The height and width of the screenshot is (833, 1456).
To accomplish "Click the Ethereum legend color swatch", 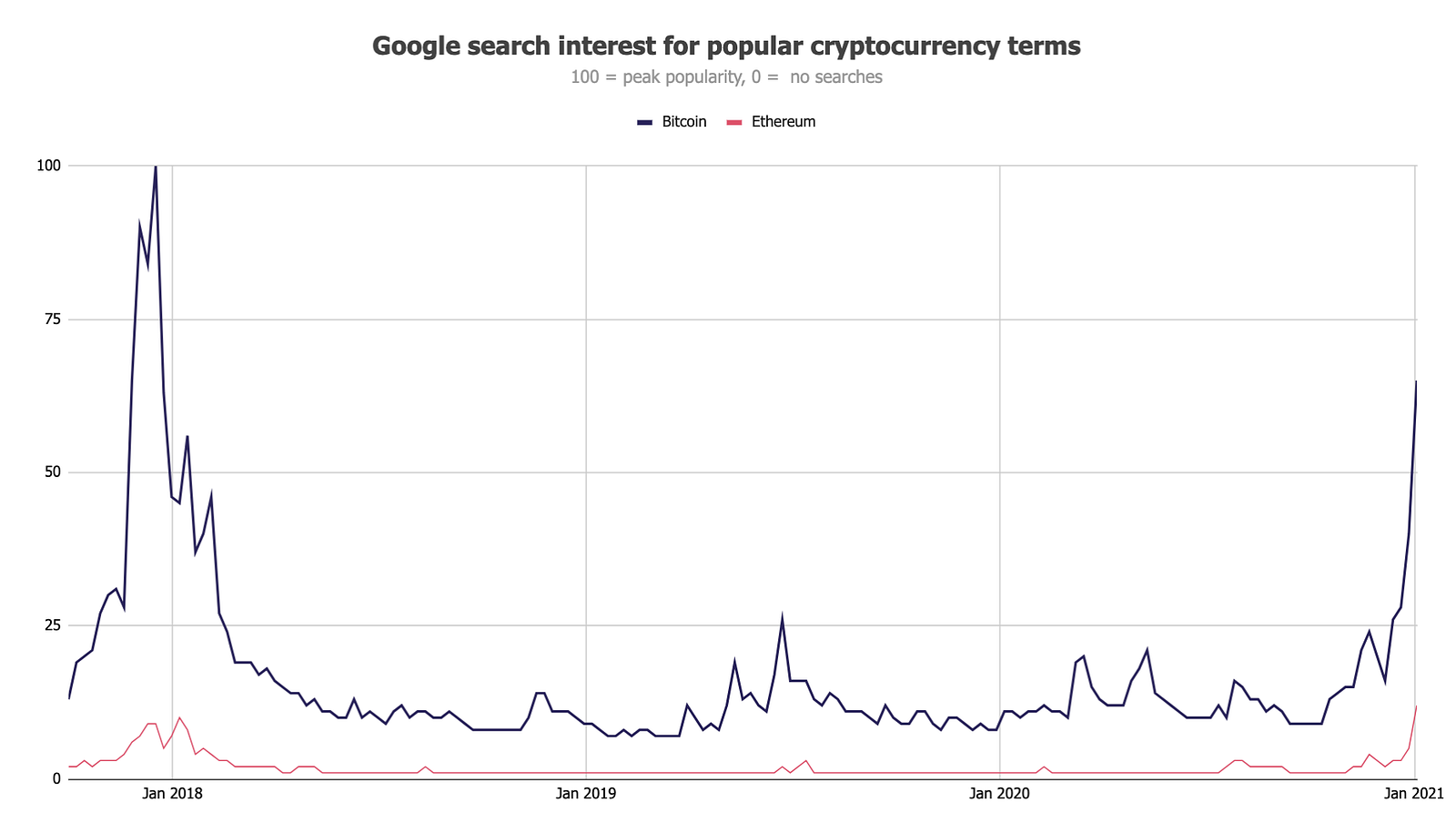I will click(734, 122).
